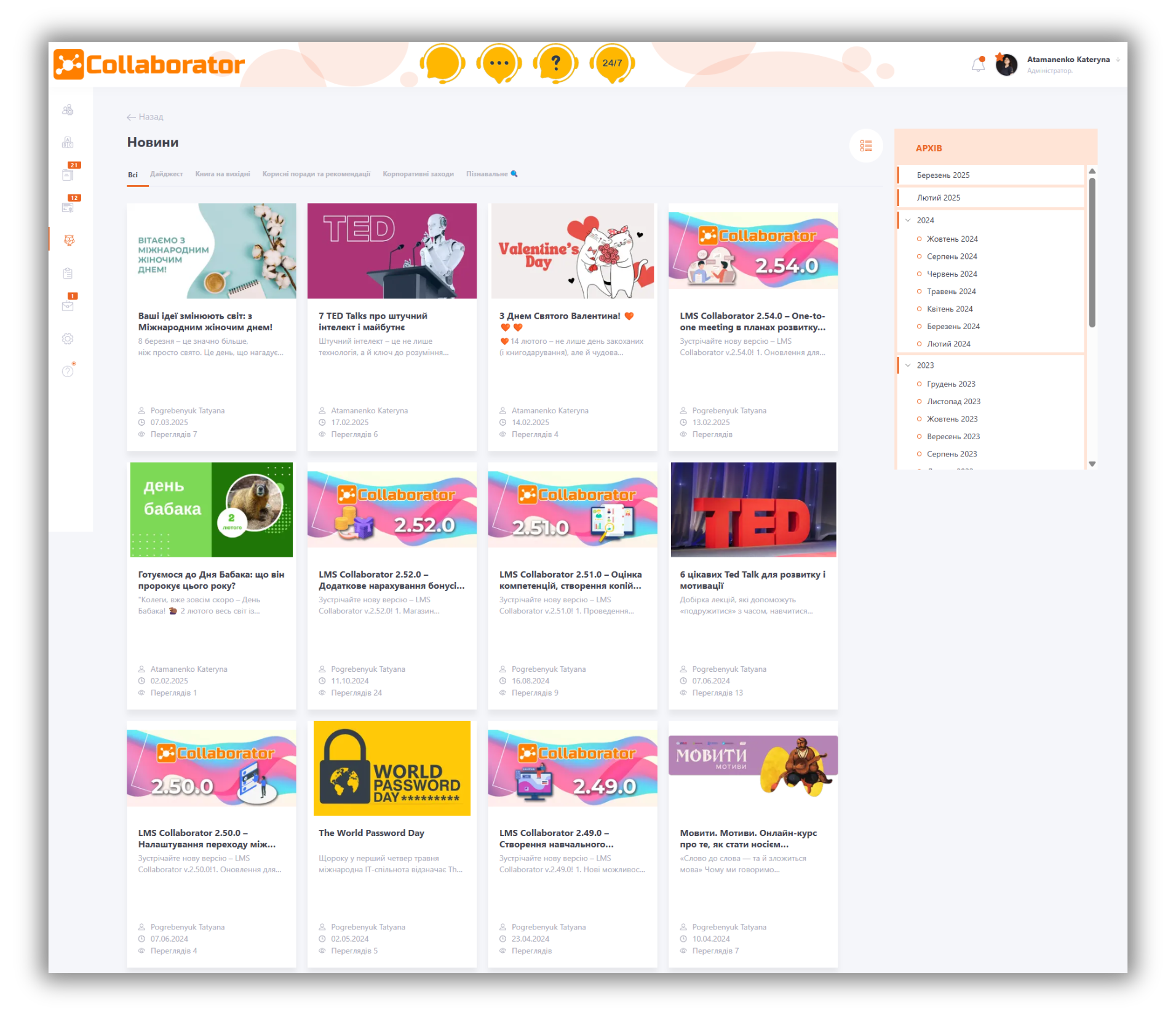The width and height of the screenshot is (1176, 1015).
Task: Select Листопад 2023 archive entry
Action: (953, 402)
